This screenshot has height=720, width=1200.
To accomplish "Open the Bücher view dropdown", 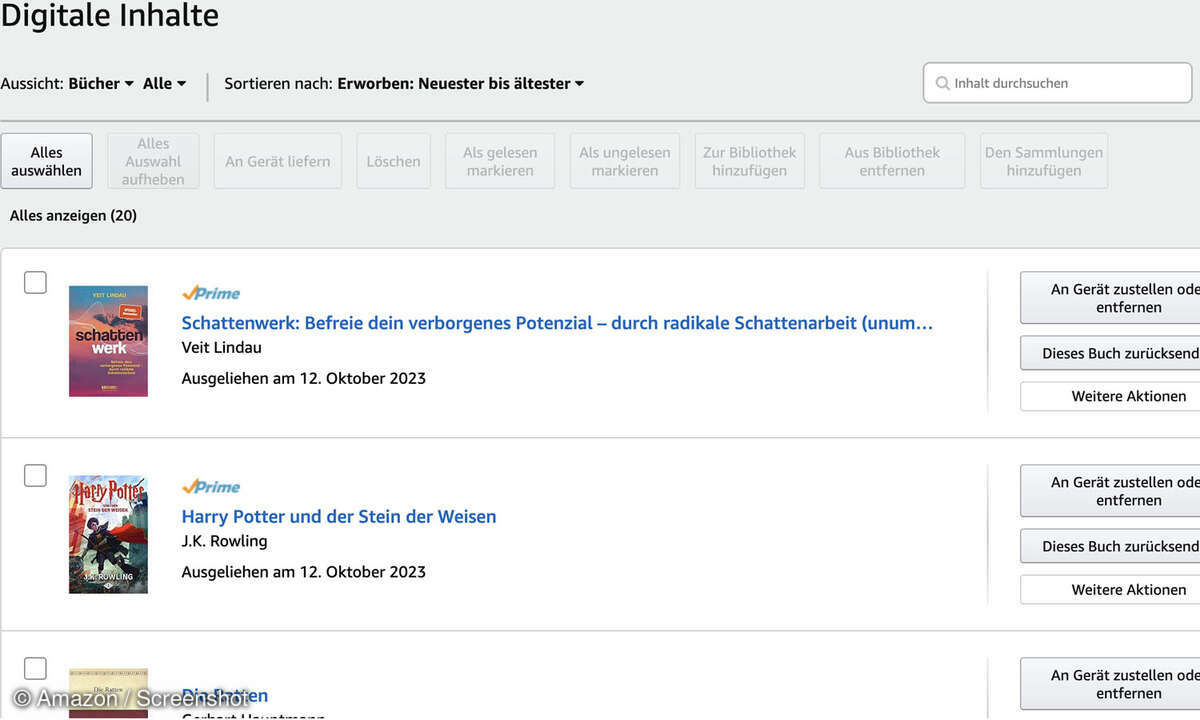I will click(100, 84).
